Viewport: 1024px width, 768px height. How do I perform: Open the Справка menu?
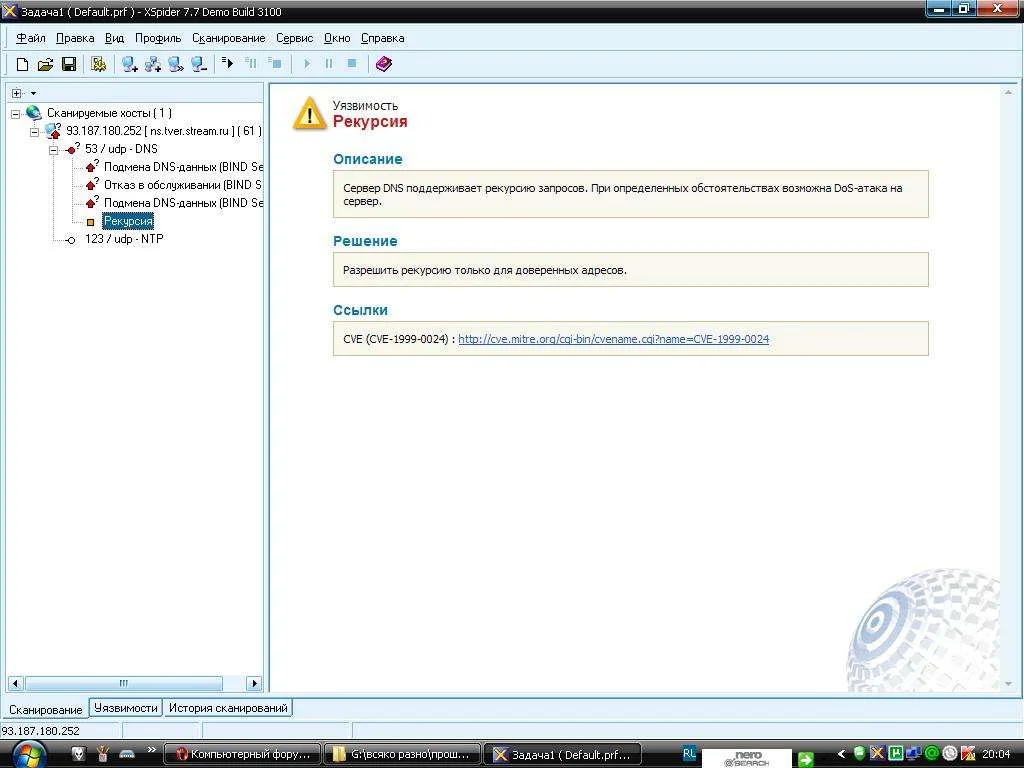(x=383, y=38)
